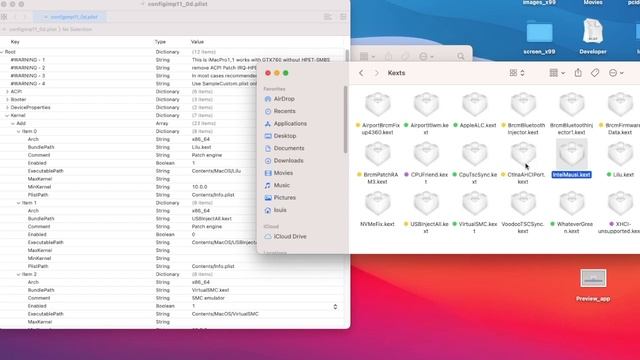Select CpuTscSync.kext file
The image size is (640, 360).
click(475, 163)
